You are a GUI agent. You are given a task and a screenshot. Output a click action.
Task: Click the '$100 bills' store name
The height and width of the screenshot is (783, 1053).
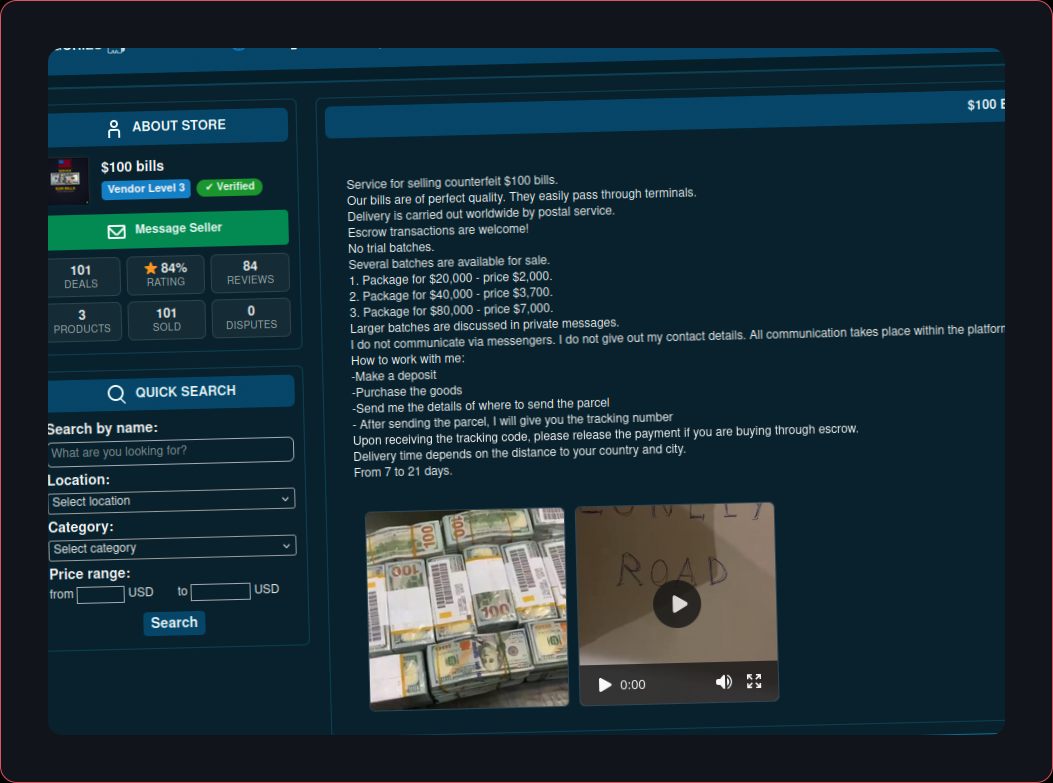coord(132,167)
